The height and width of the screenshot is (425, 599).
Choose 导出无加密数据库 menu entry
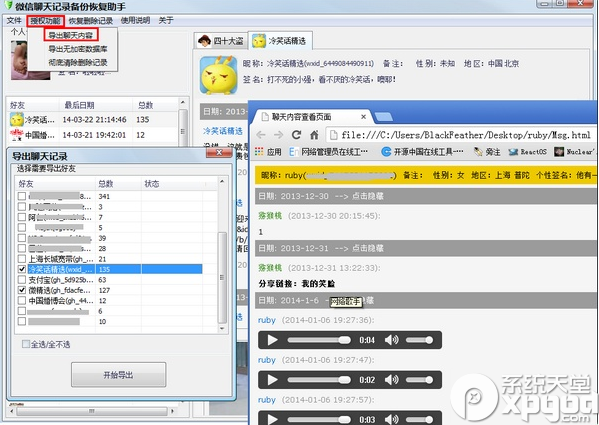pyautogui.click(x=78, y=49)
